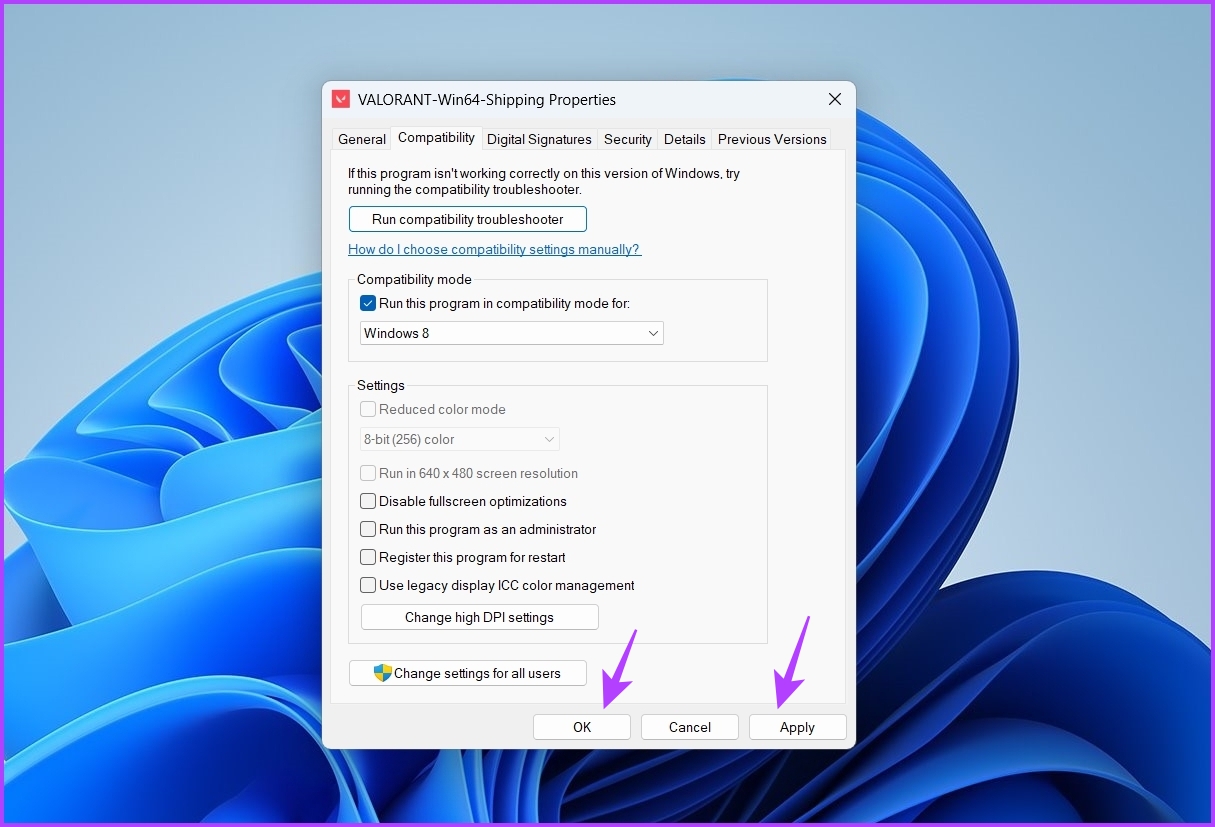Apply the compatibility settings
This screenshot has height=827, width=1215.
pyautogui.click(x=797, y=727)
